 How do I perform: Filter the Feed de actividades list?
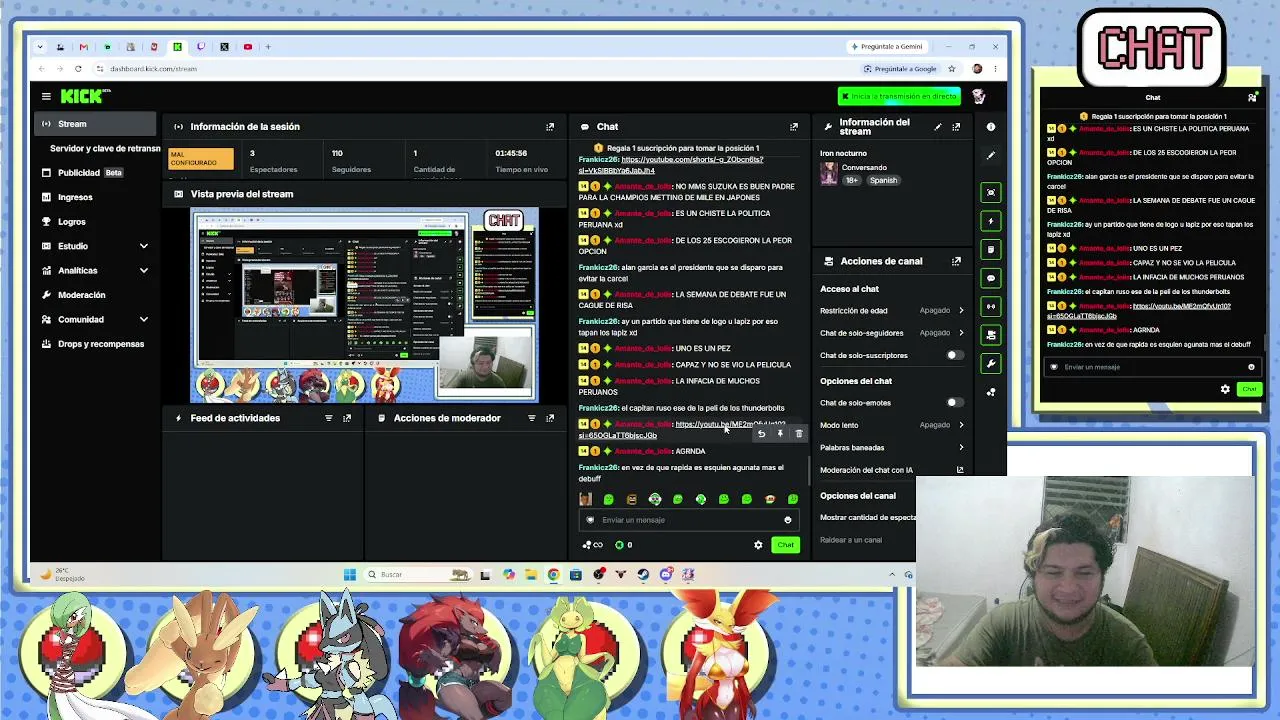(328, 418)
